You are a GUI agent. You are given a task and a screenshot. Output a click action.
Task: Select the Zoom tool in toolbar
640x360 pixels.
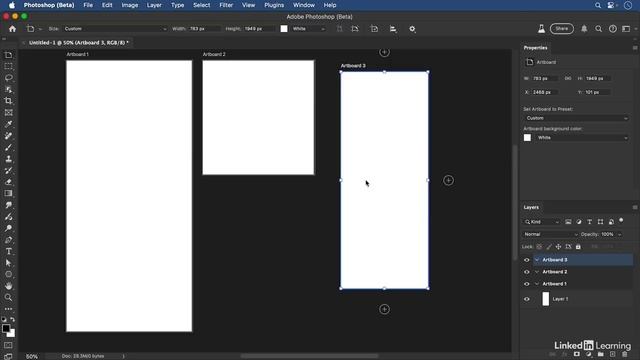[8, 298]
